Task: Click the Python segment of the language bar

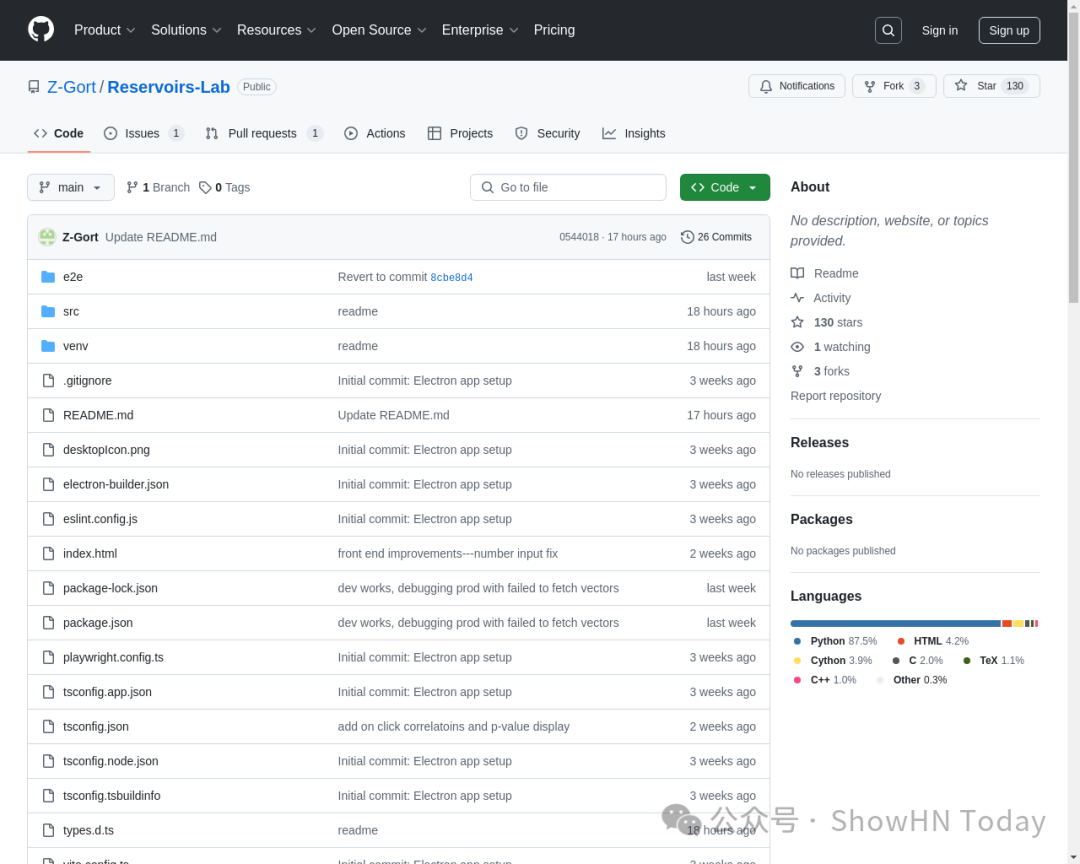Action: point(895,624)
